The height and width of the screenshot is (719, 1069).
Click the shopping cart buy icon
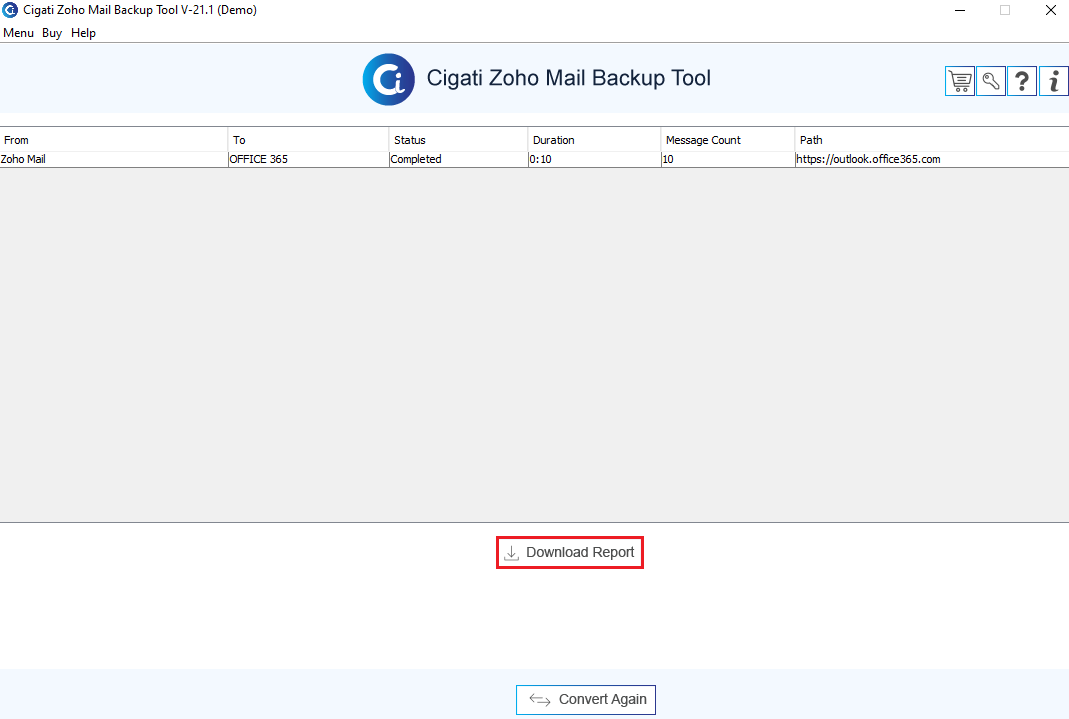click(x=960, y=81)
